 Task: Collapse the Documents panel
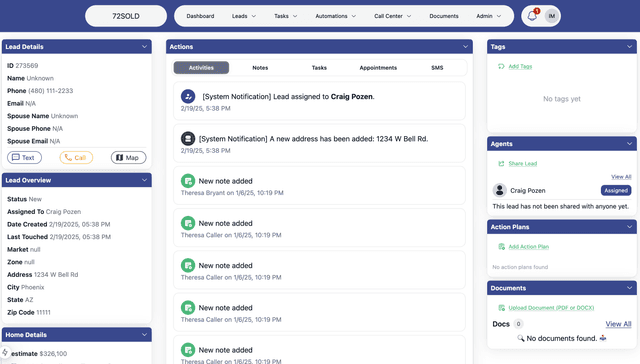629,288
